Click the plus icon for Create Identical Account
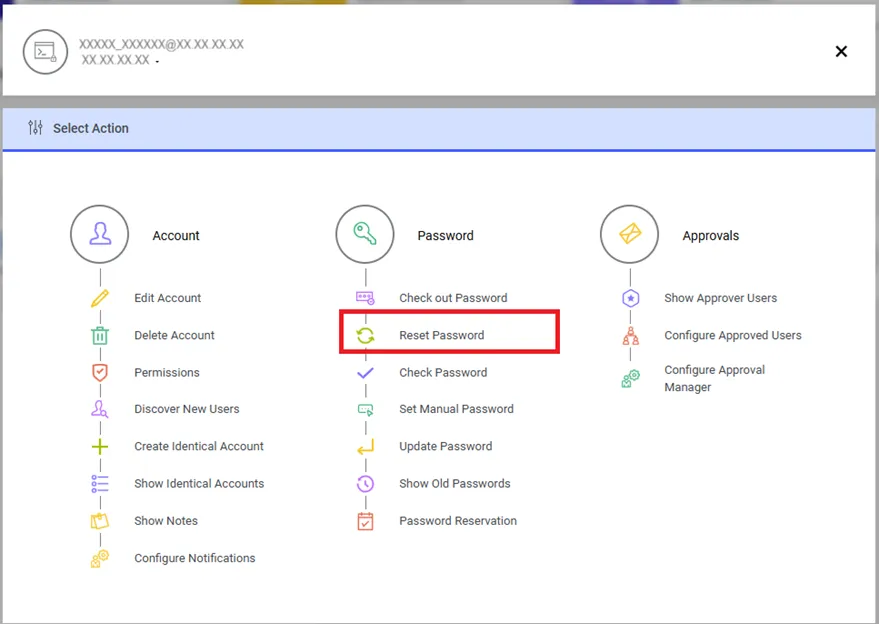This screenshot has height=624, width=879. 100,447
